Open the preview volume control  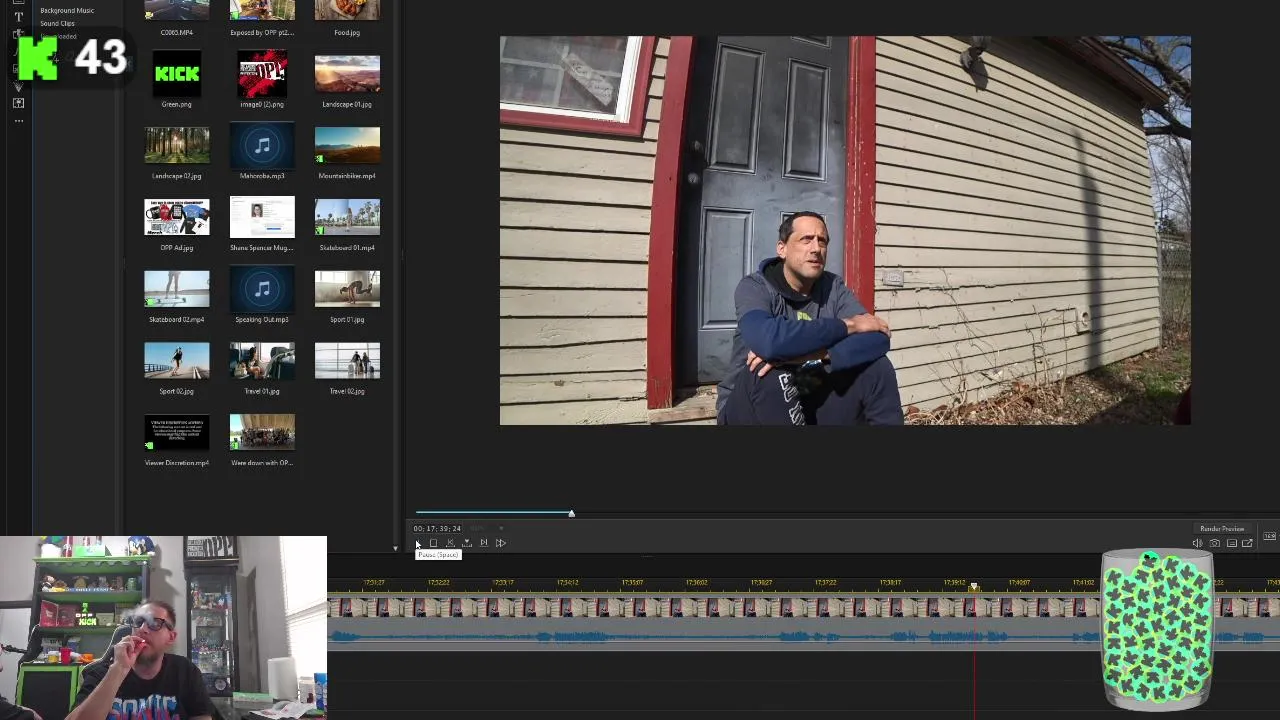tap(1197, 543)
